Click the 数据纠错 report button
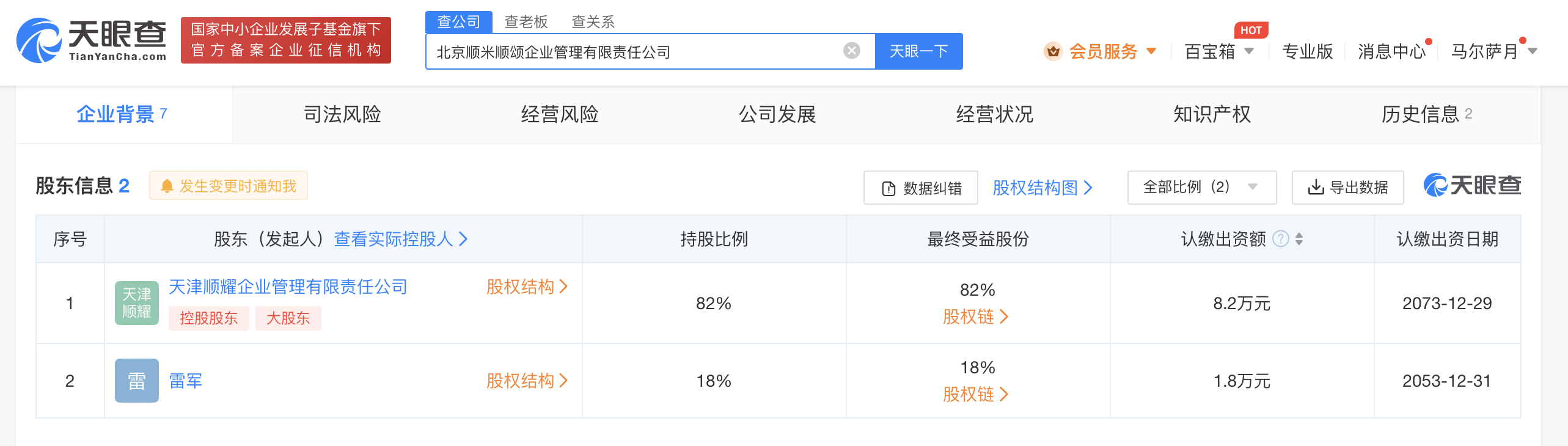Screen dimensions: 1568x446 (921, 188)
